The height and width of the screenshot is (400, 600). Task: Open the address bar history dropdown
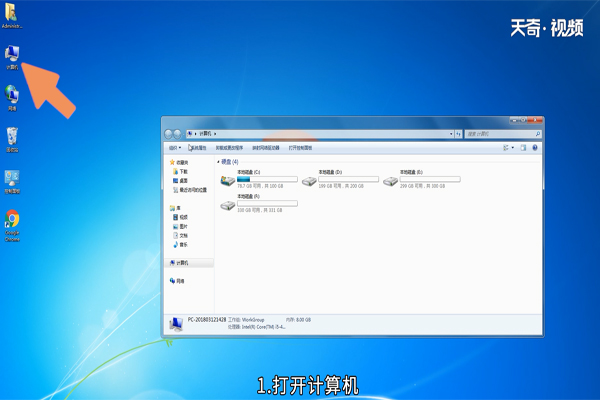(451, 134)
